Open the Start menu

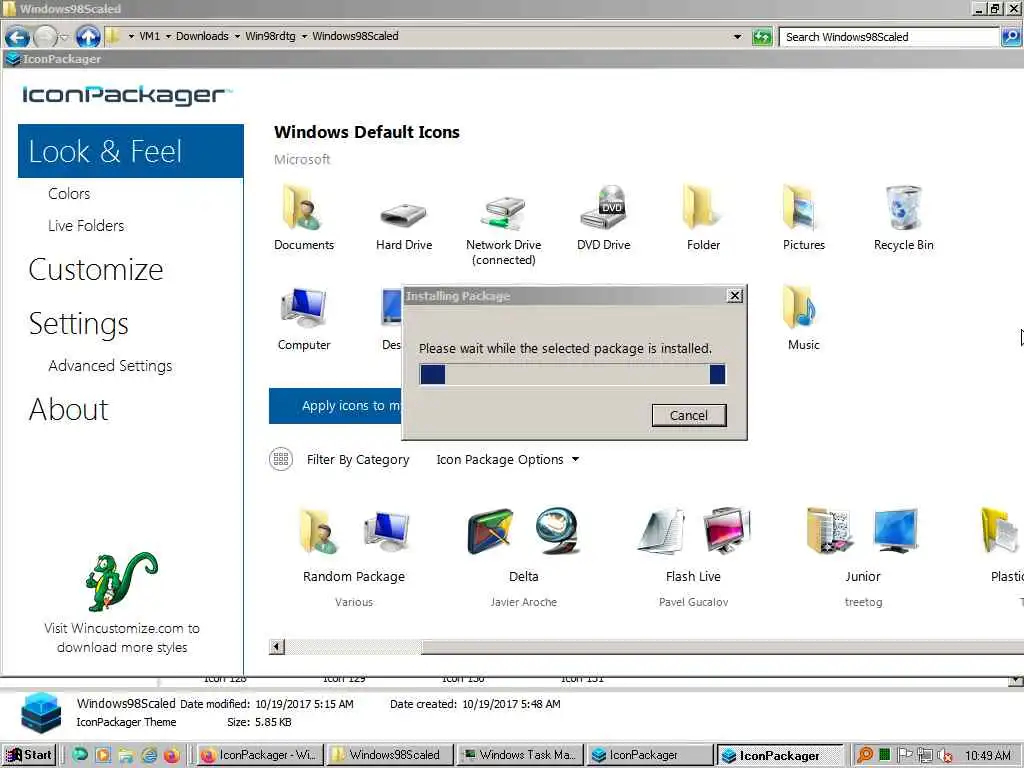point(29,755)
